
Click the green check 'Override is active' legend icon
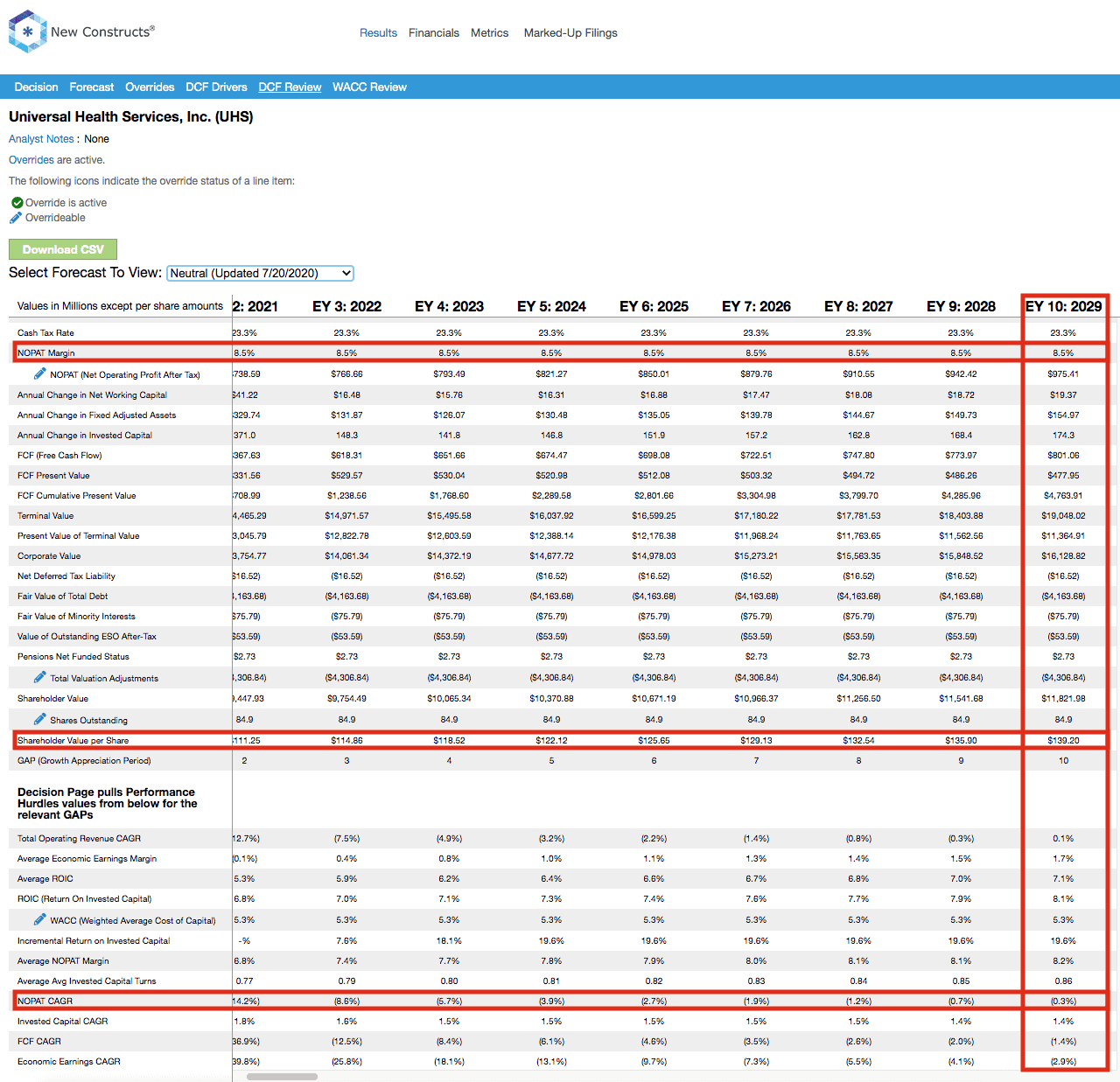[x=17, y=203]
